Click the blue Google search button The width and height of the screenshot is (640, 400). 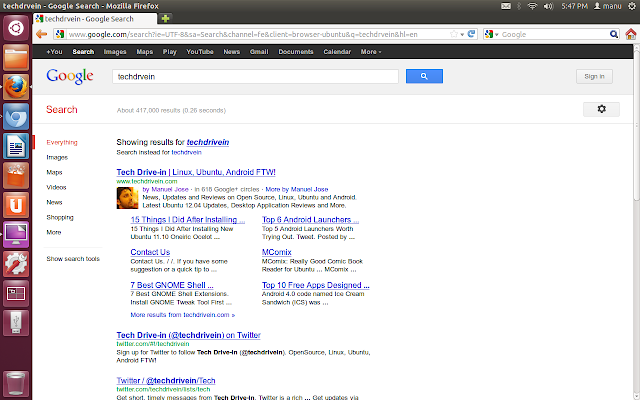(x=424, y=76)
